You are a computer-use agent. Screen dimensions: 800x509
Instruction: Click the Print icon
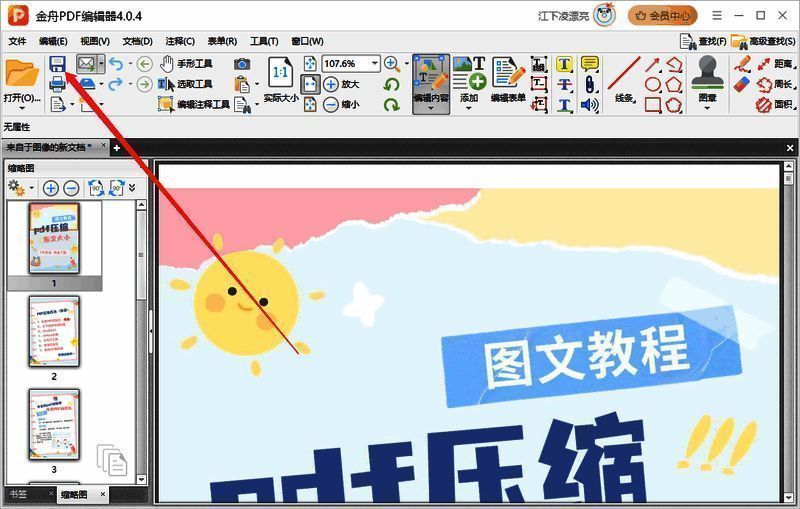point(58,84)
